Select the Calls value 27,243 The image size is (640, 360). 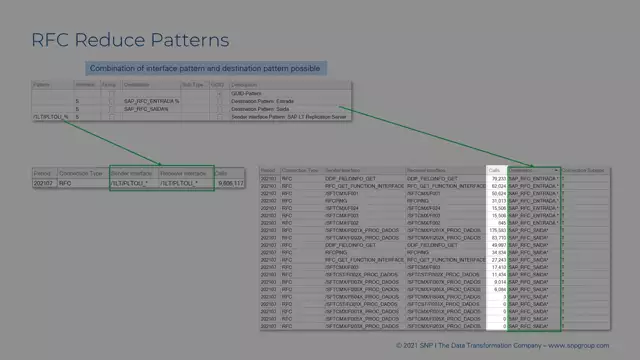point(497,260)
